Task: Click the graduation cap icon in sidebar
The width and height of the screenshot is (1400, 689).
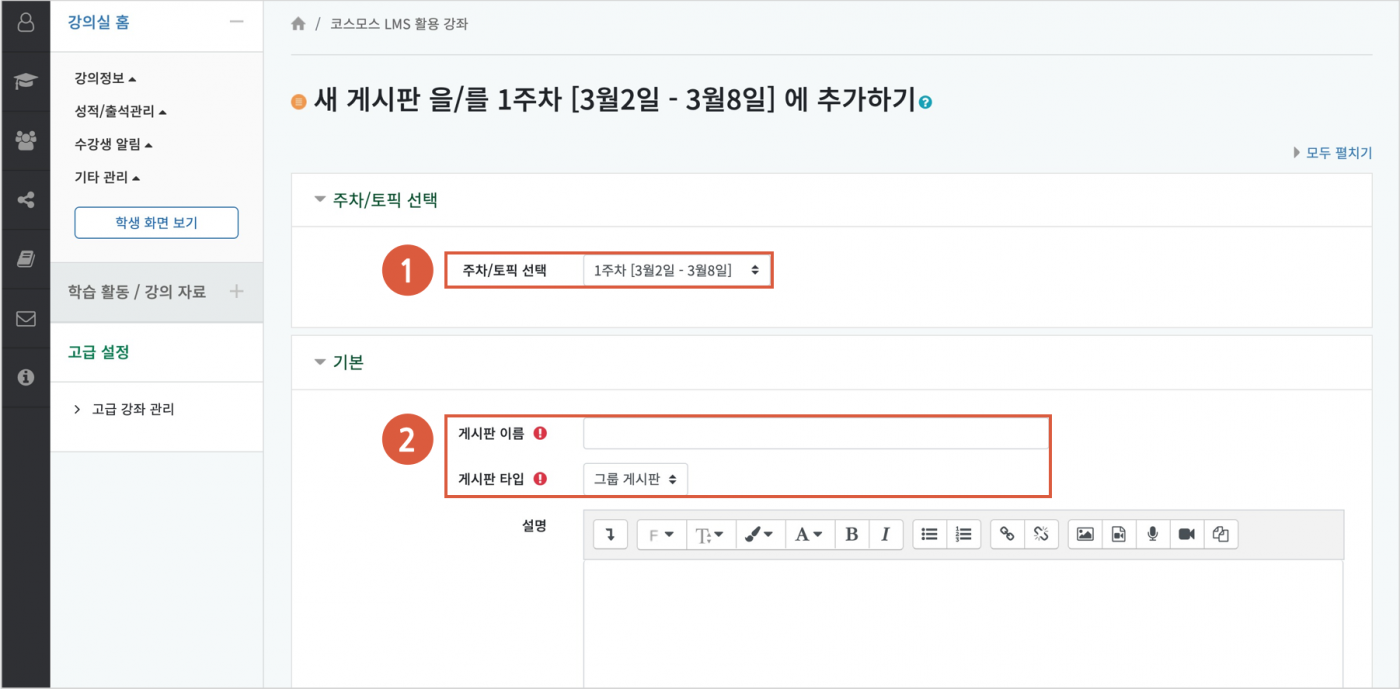Action: [25, 81]
